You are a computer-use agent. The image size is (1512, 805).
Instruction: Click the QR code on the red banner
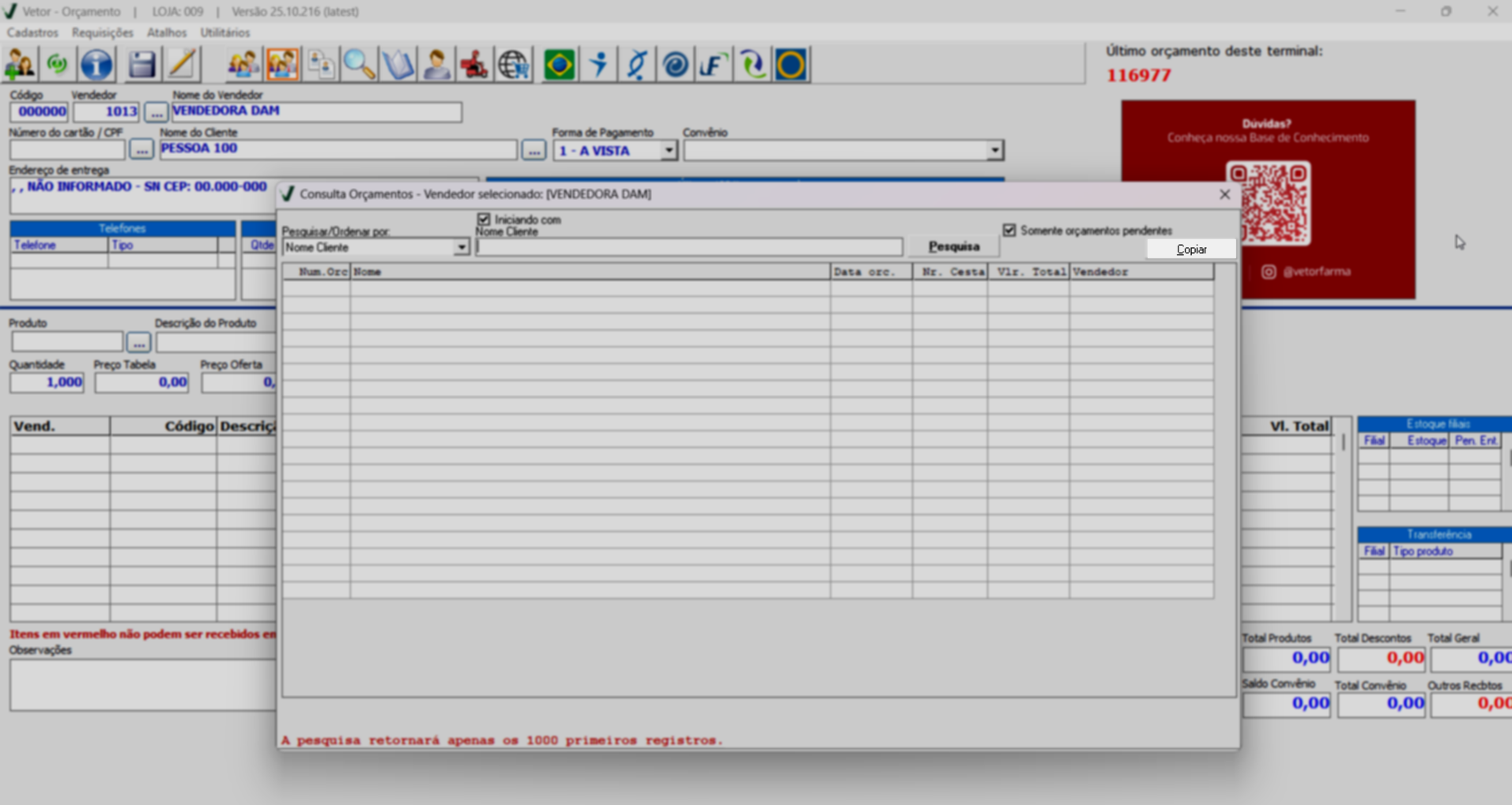(x=1268, y=203)
